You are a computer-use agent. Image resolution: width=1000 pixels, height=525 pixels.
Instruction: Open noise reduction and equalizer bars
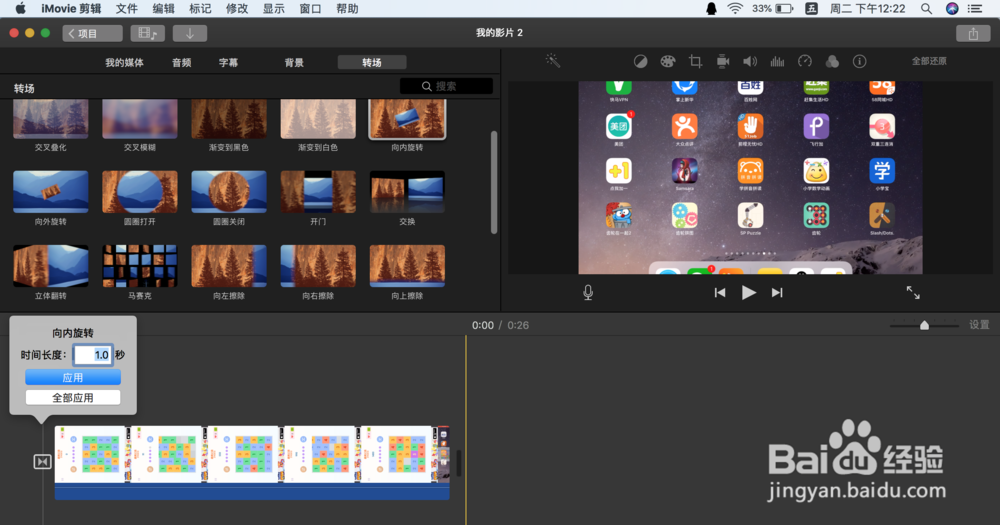click(x=777, y=61)
